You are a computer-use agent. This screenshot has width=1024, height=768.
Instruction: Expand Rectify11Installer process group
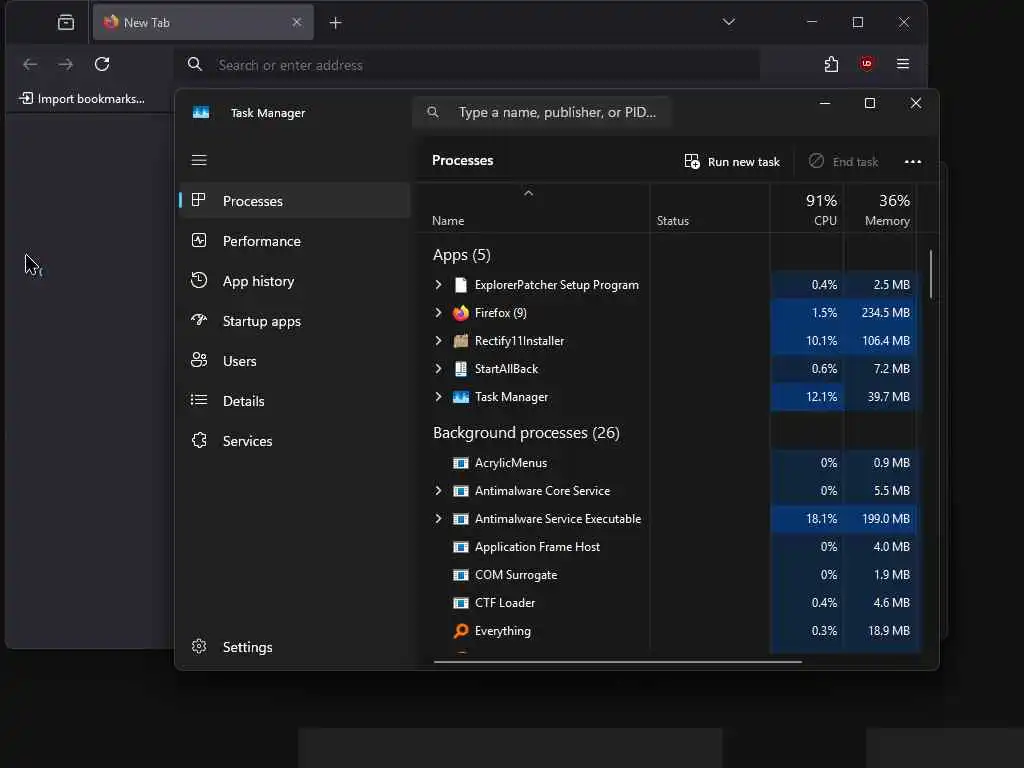(x=438, y=341)
